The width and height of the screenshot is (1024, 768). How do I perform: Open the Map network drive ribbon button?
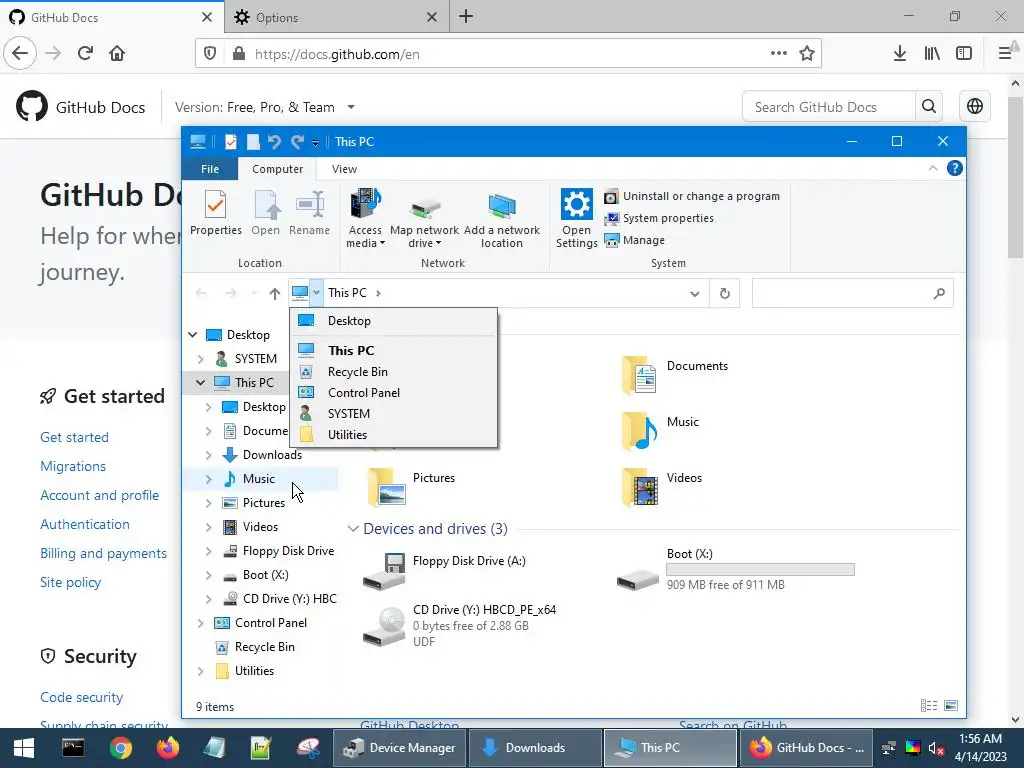pyautogui.click(x=424, y=219)
